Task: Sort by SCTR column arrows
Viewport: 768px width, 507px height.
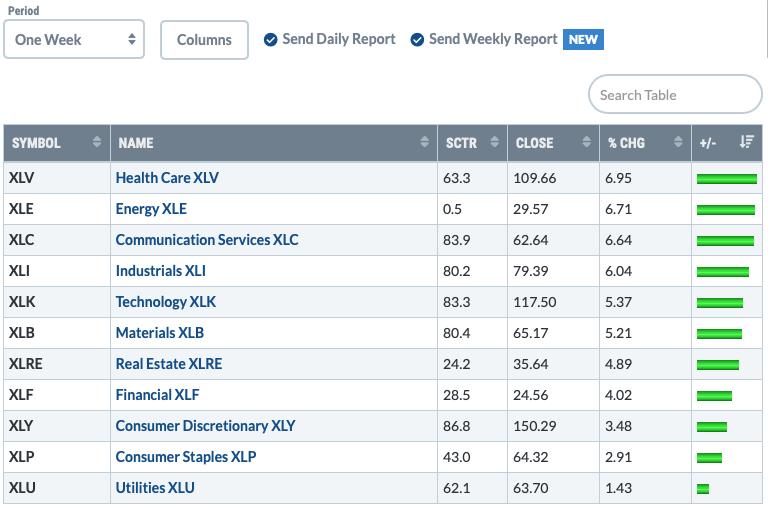Action: 494,142
